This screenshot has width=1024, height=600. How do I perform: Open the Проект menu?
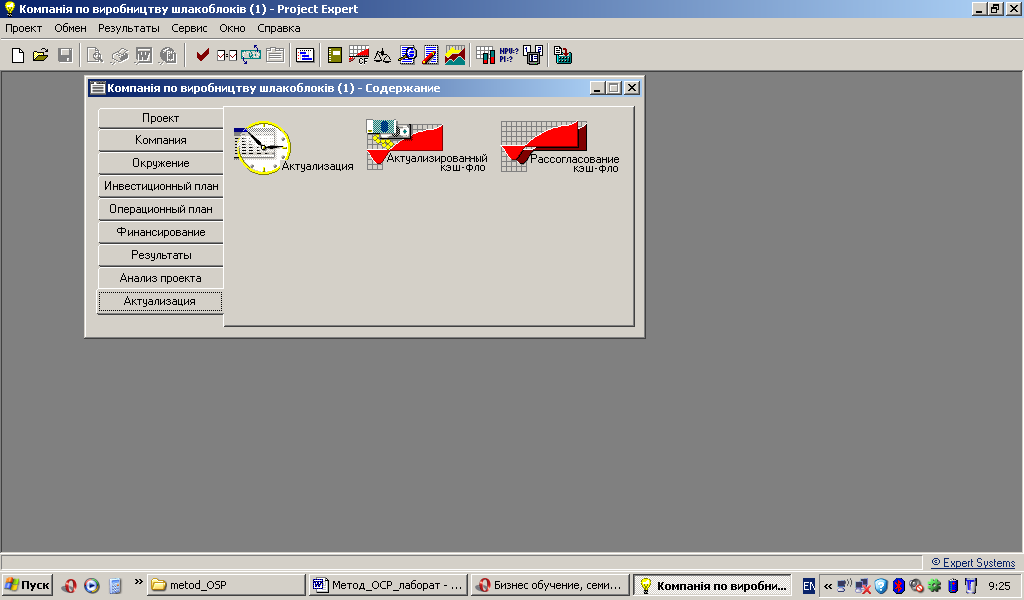pyautogui.click(x=24, y=28)
